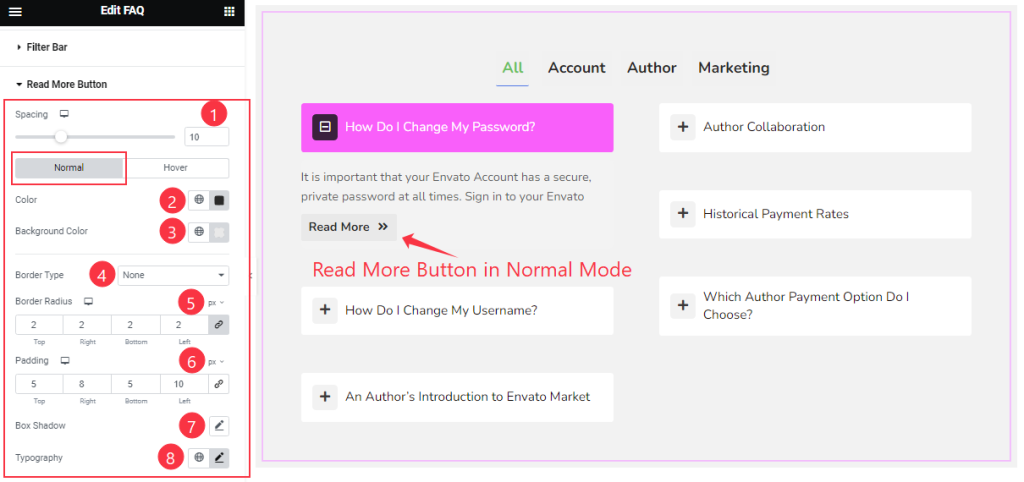Switch to the Normal state tab
The width and height of the screenshot is (1024, 482).
(x=69, y=168)
